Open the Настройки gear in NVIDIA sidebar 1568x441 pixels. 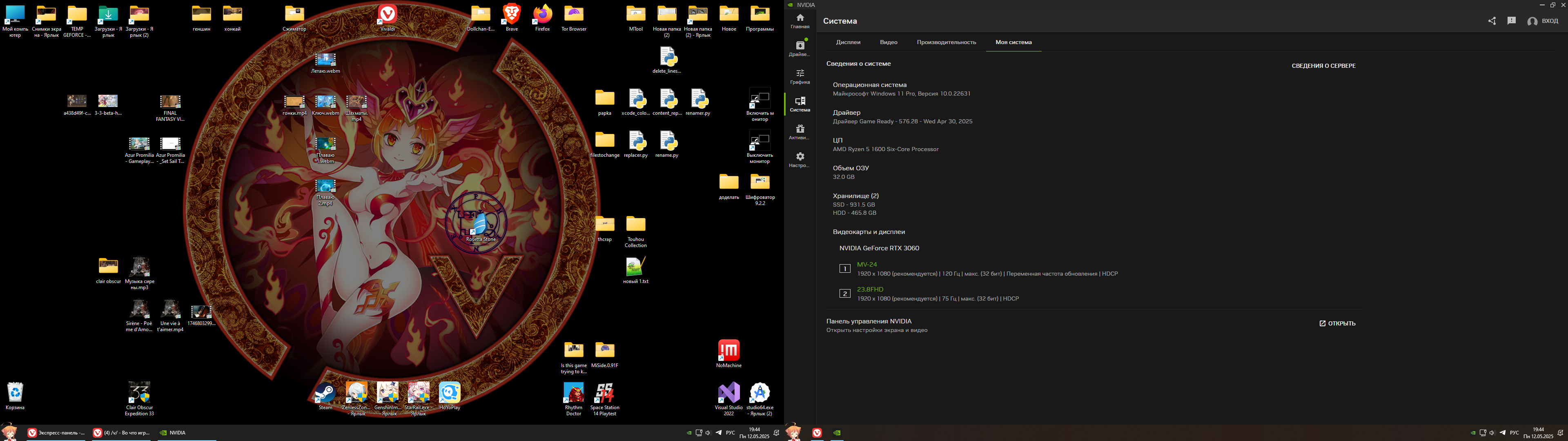800,160
